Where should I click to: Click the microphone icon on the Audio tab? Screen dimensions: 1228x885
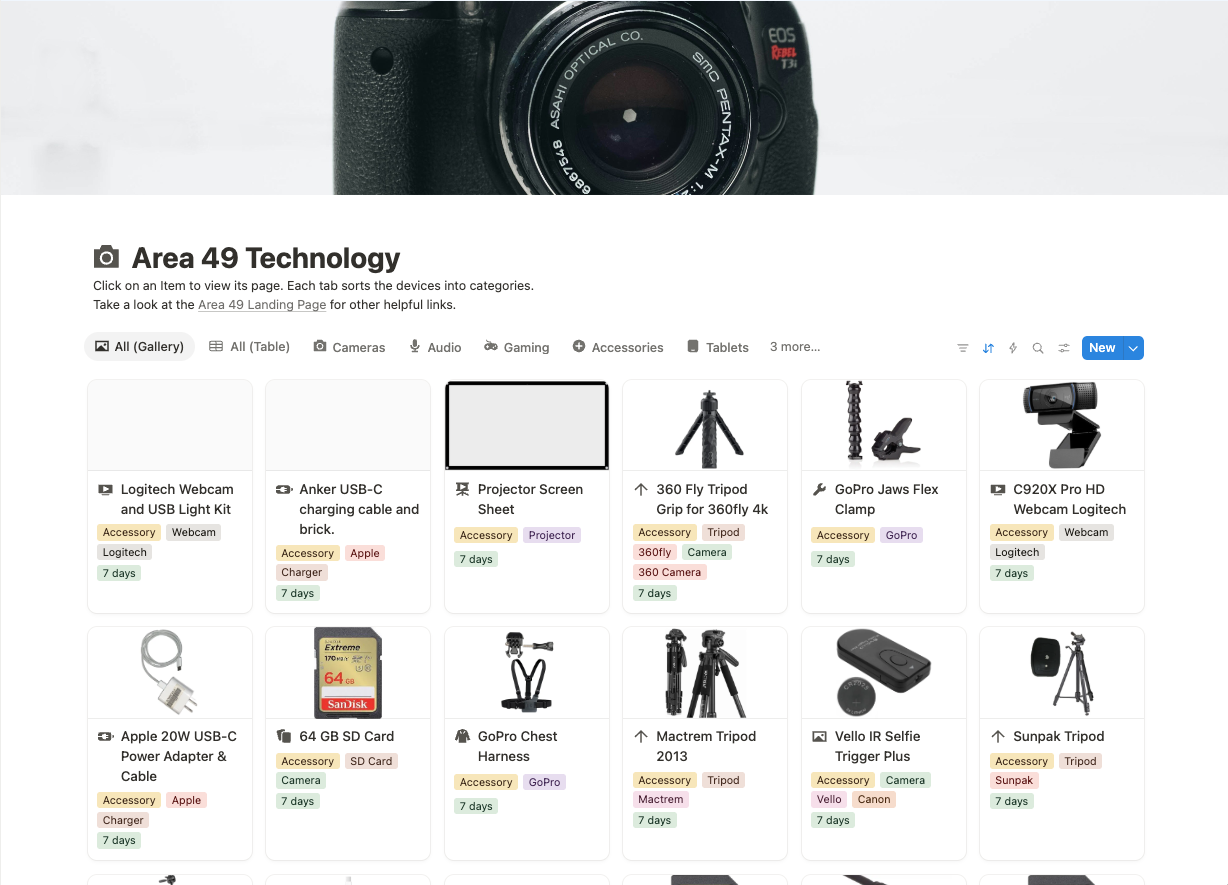(414, 346)
